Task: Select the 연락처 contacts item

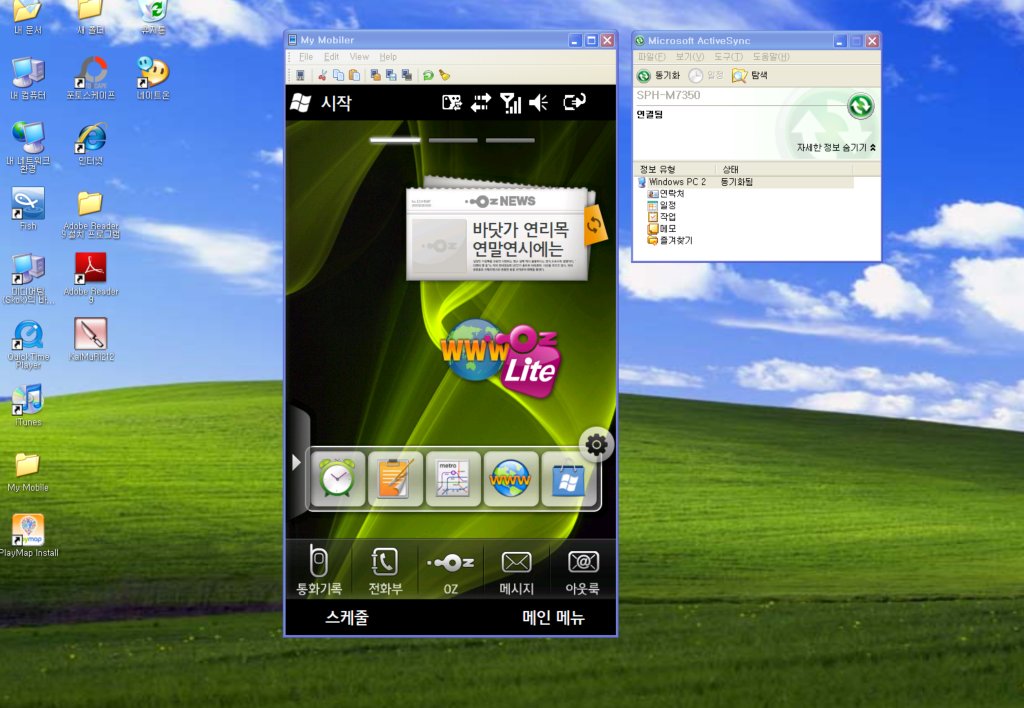Action: point(665,194)
